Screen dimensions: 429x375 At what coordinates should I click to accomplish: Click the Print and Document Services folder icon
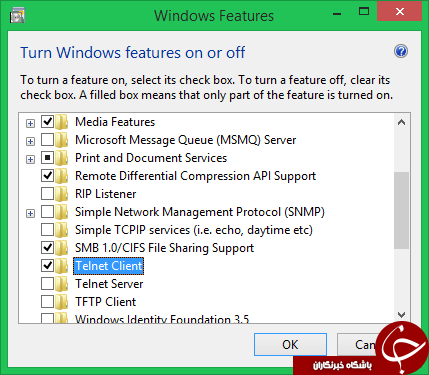pos(62,158)
